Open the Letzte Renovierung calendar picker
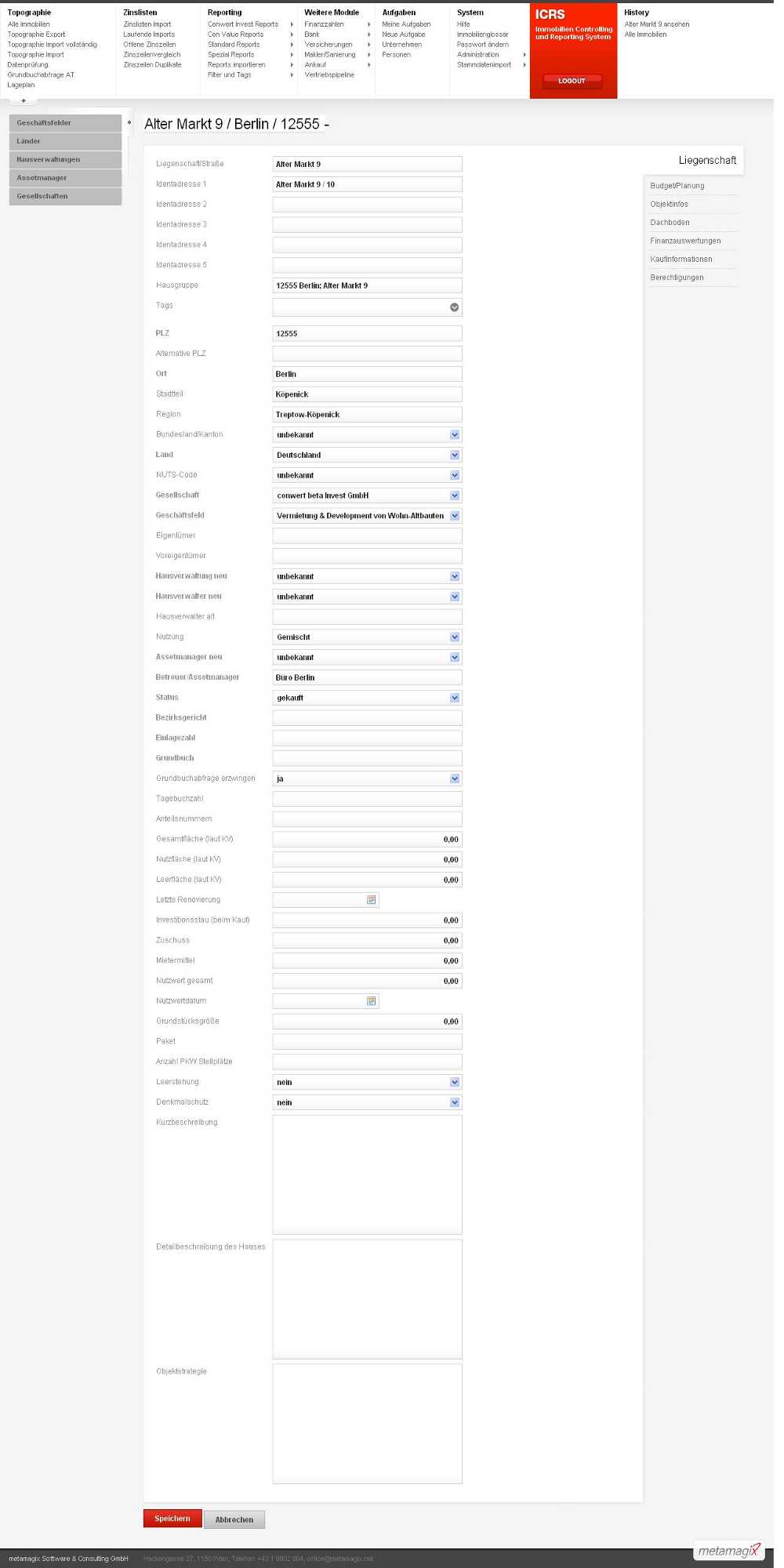Screen dimensions: 784x1568 pos(372,900)
